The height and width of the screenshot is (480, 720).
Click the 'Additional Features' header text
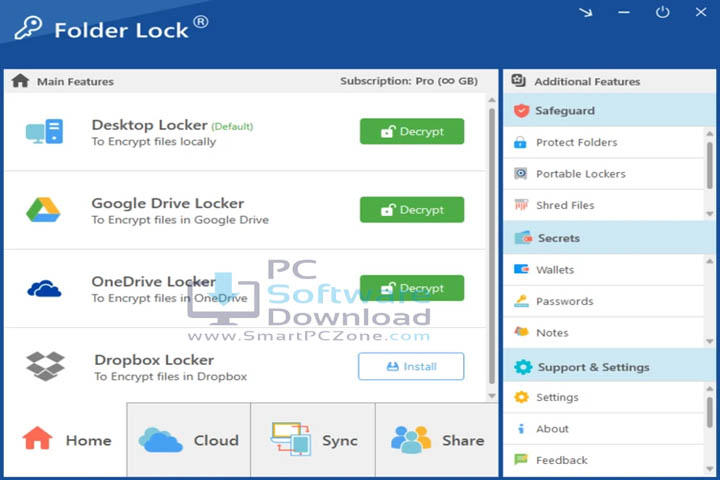587,81
